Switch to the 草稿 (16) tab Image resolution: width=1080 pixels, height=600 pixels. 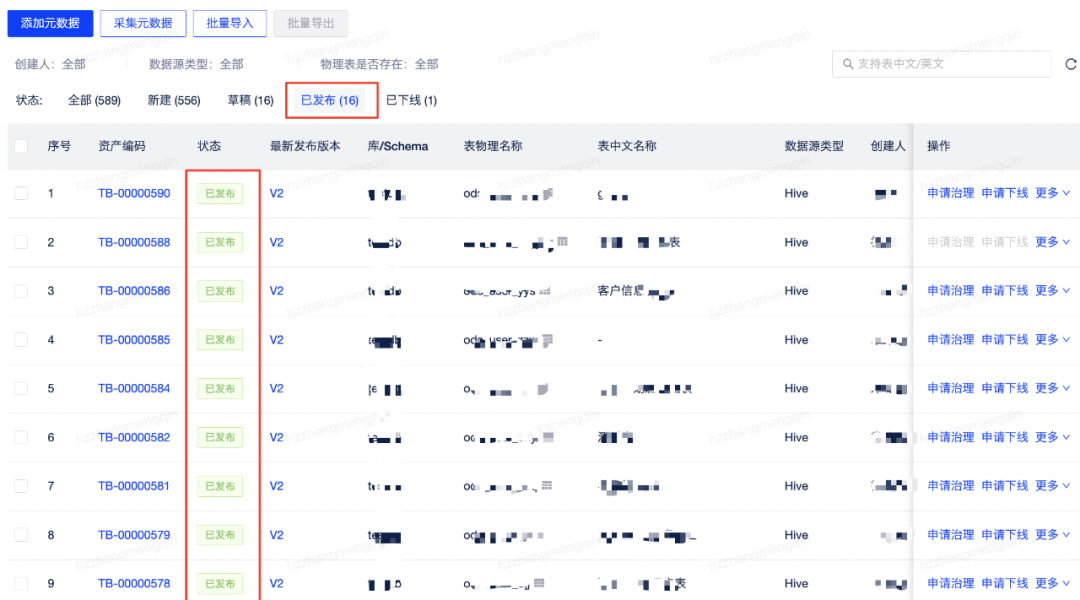248,100
